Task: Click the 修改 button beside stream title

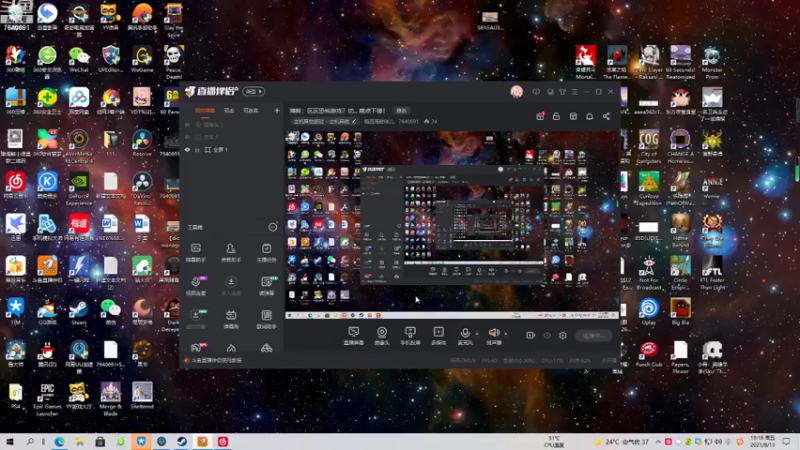Action: click(402, 111)
